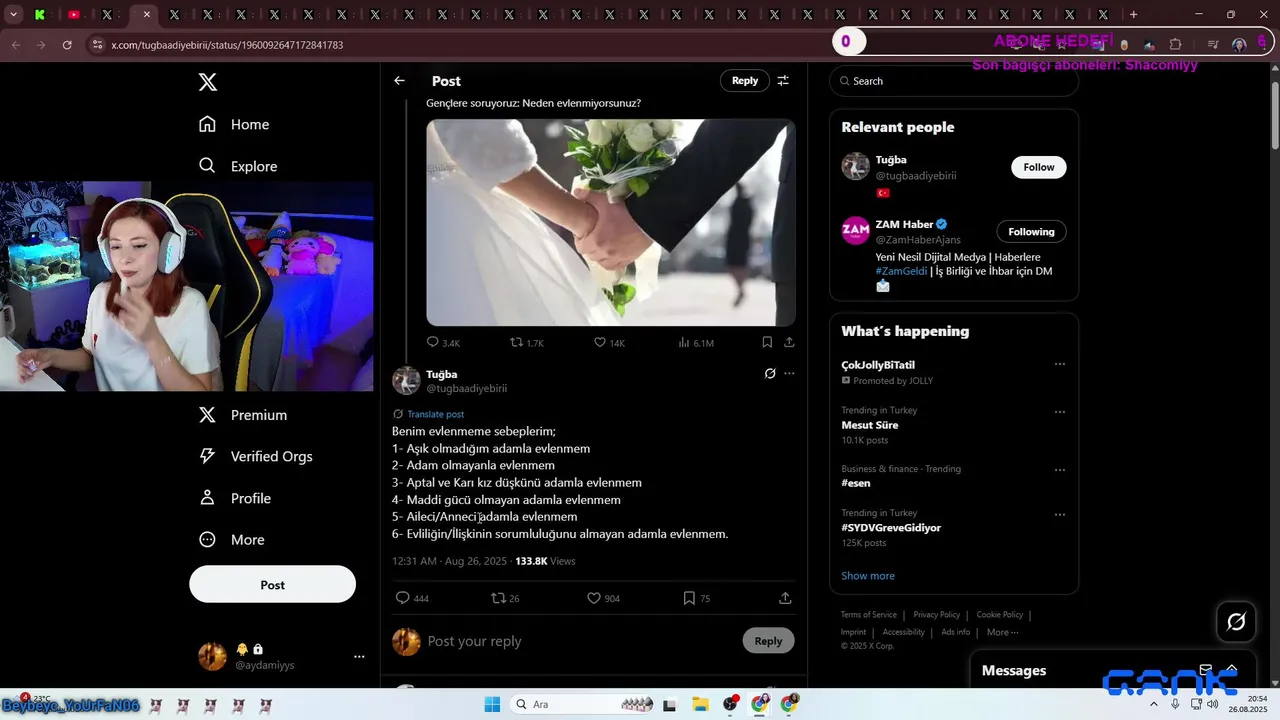1280x720 pixels.
Task: Expand the Messages drawer
Action: [1232, 670]
